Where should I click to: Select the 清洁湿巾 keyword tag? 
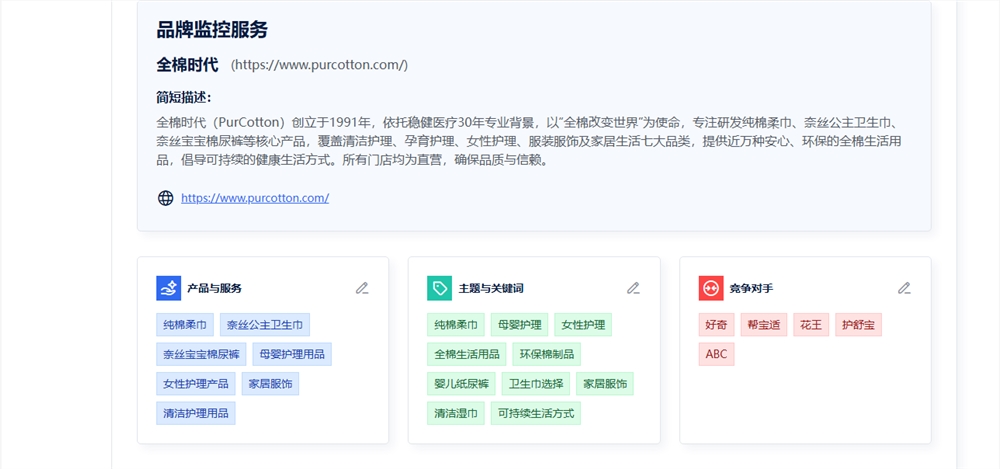coord(456,413)
